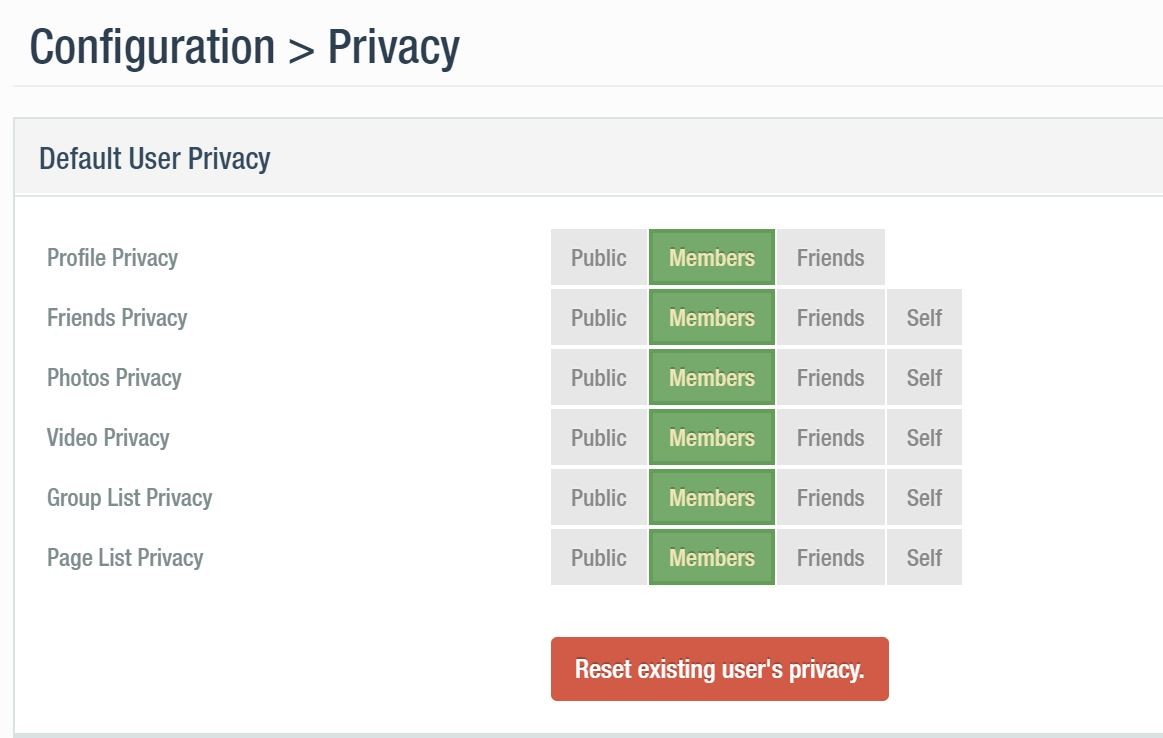The width and height of the screenshot is (1163, 738).
Task: Set Profile Privacy to Public
Action: (598, 258)
